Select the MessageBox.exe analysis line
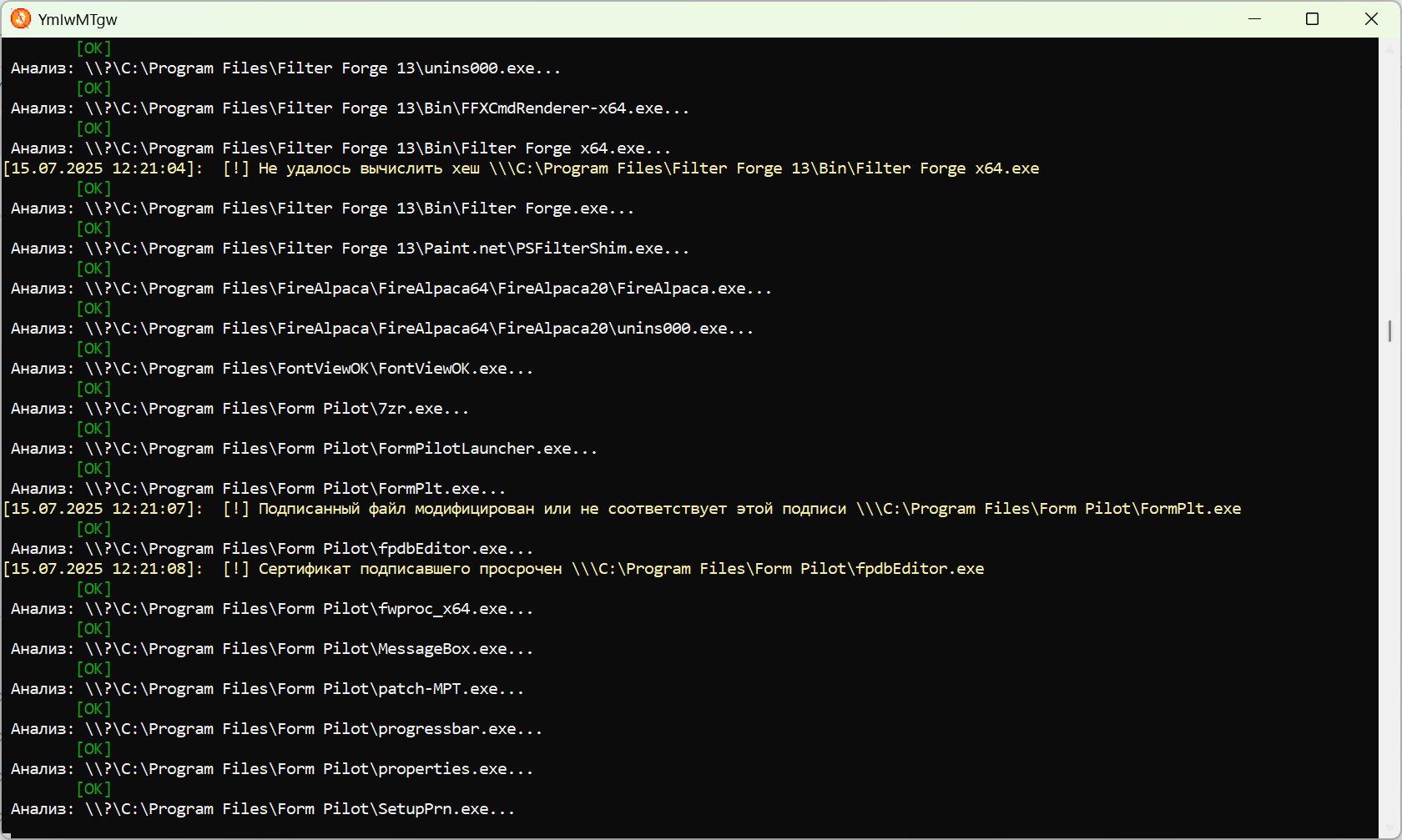The height and width of the screenshot is (840, 1402). tap(272, 649)
